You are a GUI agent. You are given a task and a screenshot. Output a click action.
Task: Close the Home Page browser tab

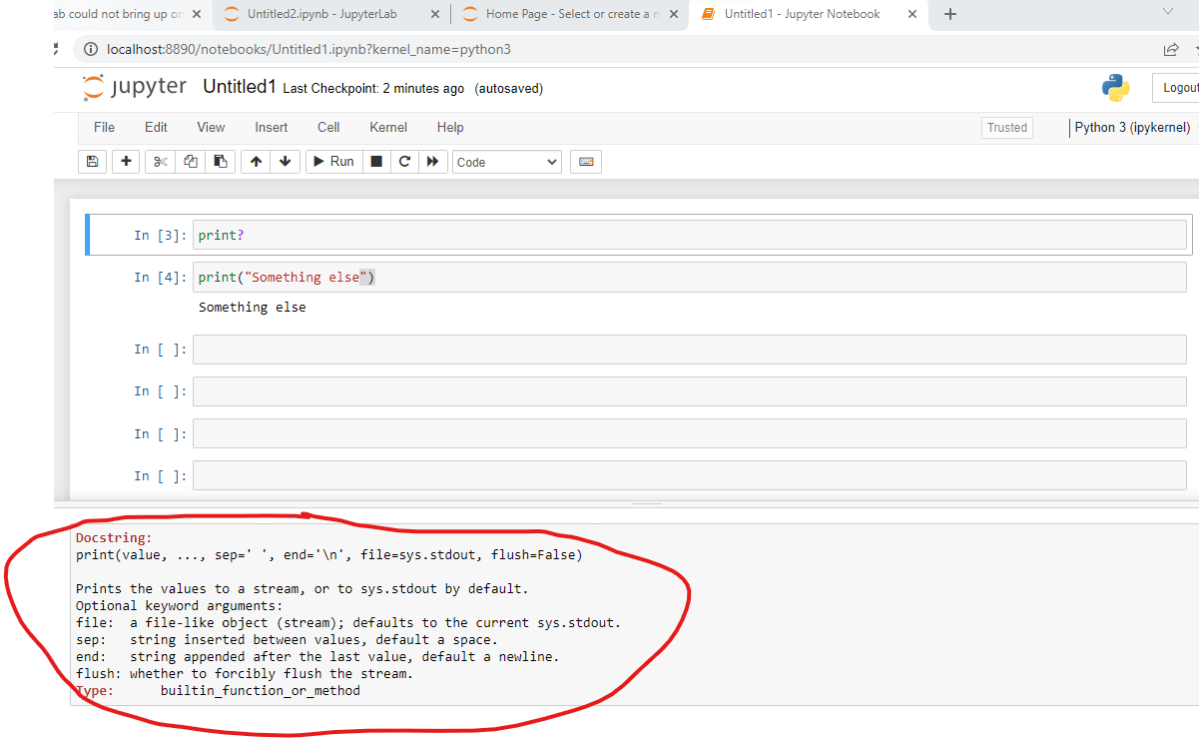(x=674, y=14)
